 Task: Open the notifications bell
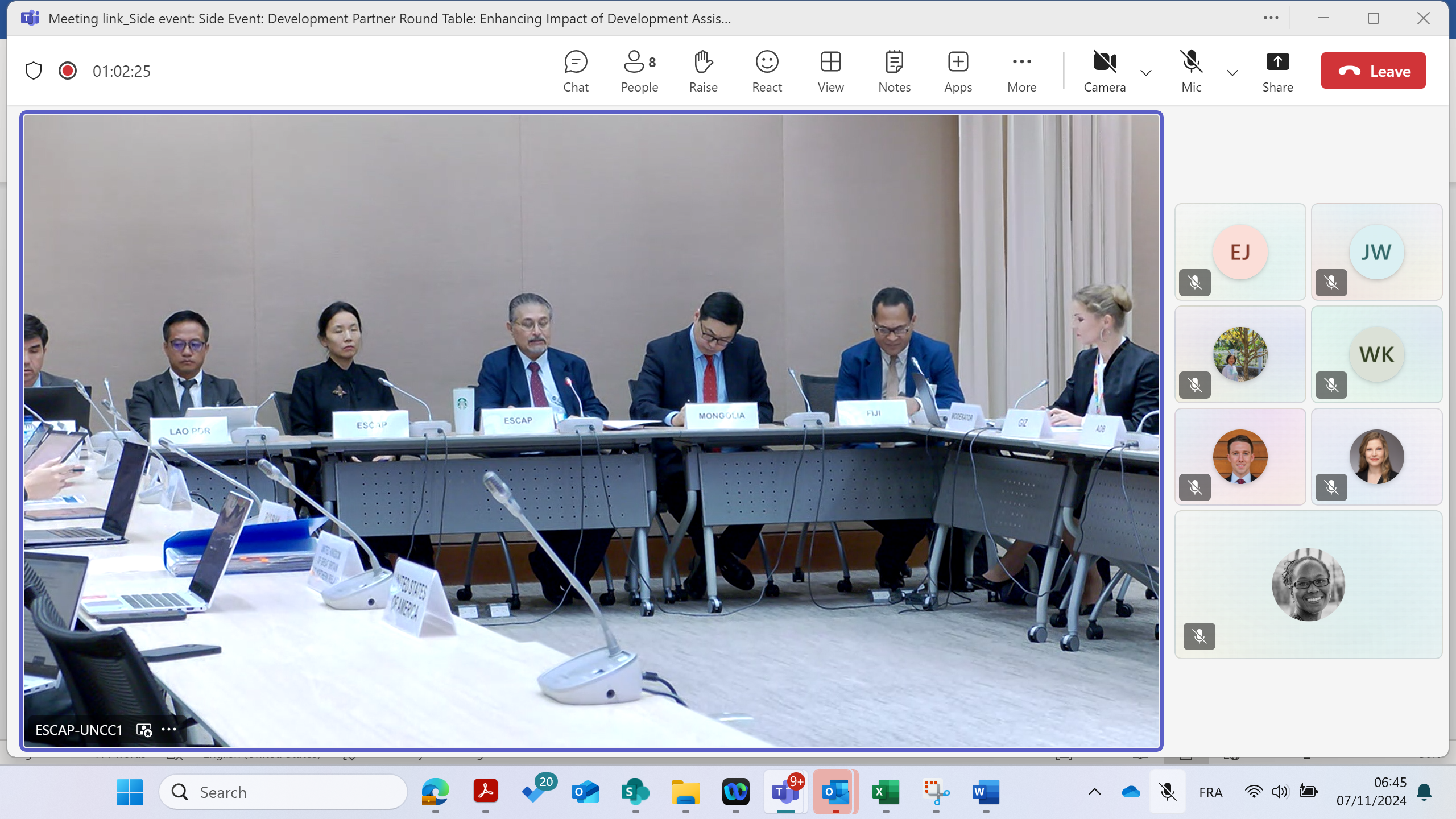(x=1424, y=792)
